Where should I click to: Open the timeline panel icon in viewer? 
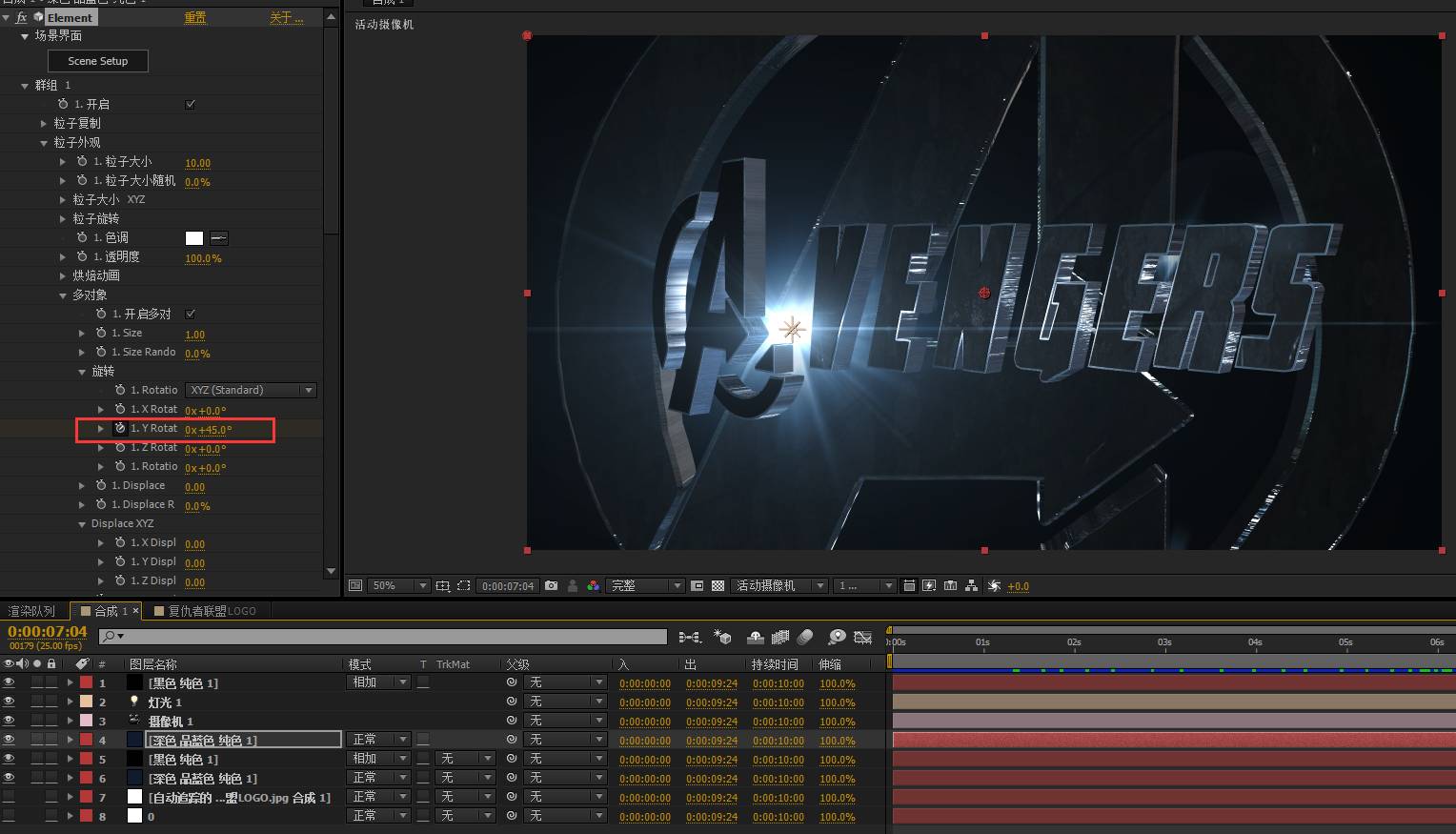point(950,585)
